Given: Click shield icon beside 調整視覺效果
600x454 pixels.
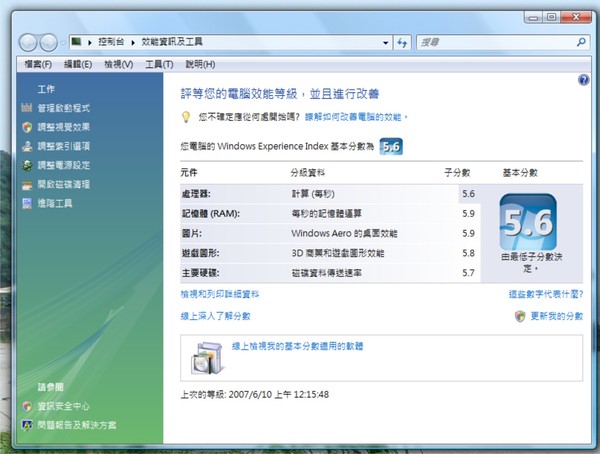Looking at the screenshot, I should (x=27, y=127).
